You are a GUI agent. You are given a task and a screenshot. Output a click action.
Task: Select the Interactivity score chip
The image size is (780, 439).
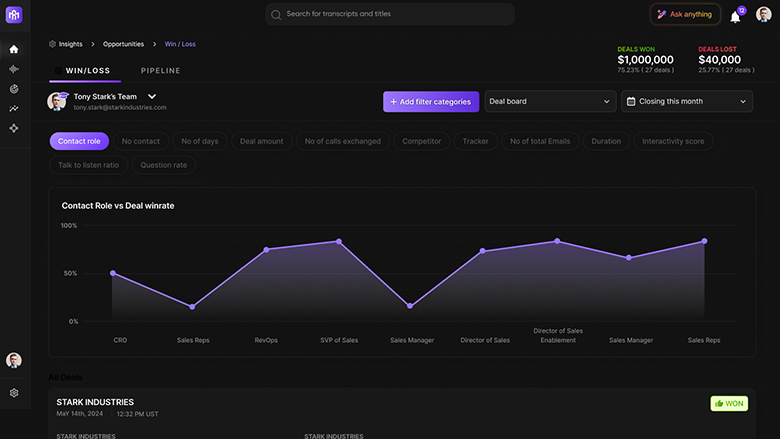[x=673, y=141]
